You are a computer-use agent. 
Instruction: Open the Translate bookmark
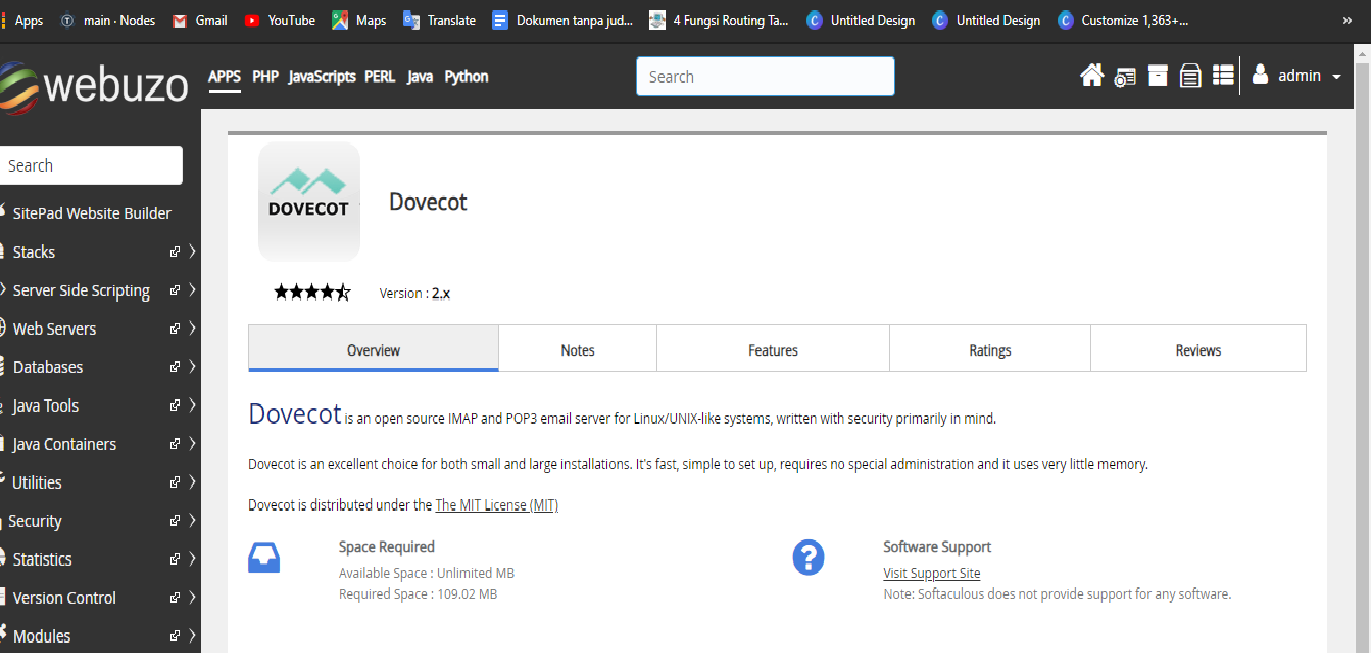(439, 20)
